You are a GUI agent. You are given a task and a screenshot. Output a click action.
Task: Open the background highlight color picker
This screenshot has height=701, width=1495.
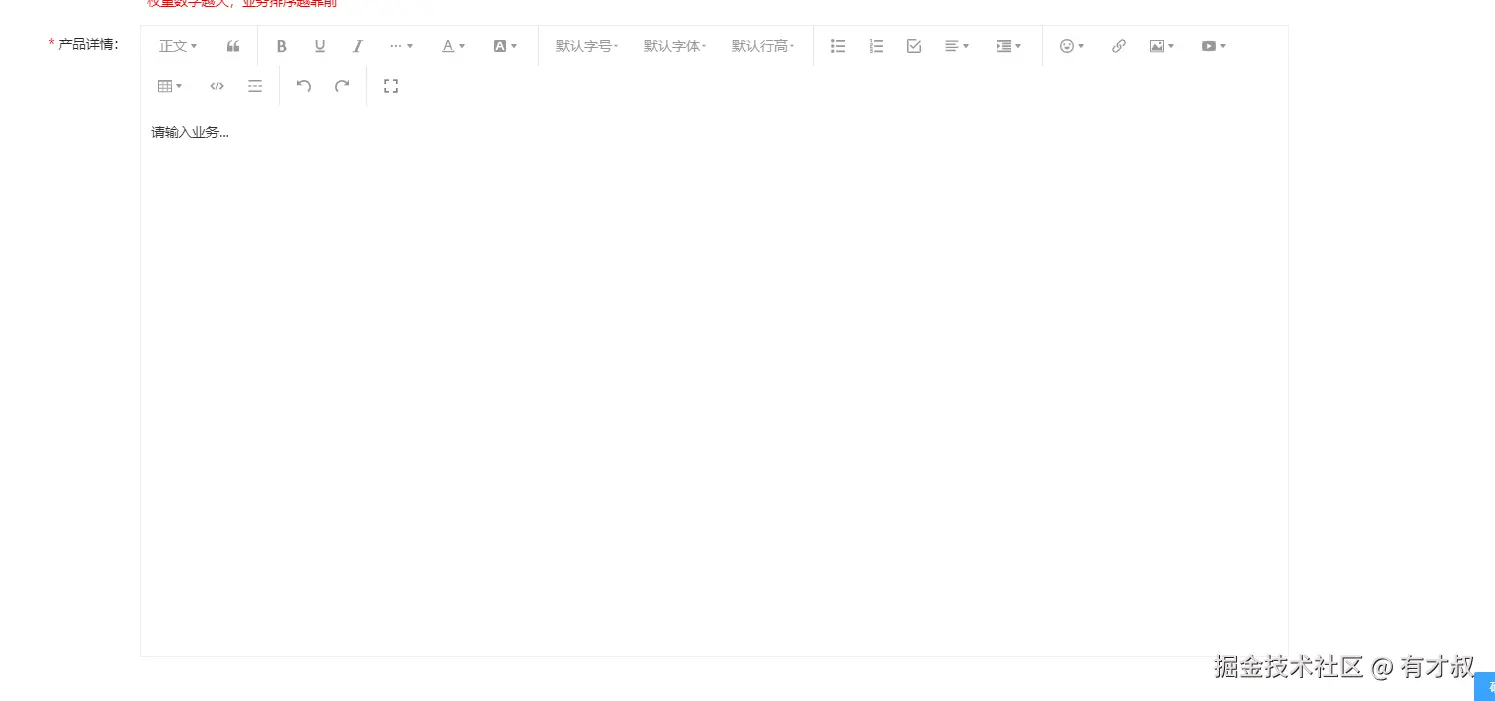pos(506,46)
